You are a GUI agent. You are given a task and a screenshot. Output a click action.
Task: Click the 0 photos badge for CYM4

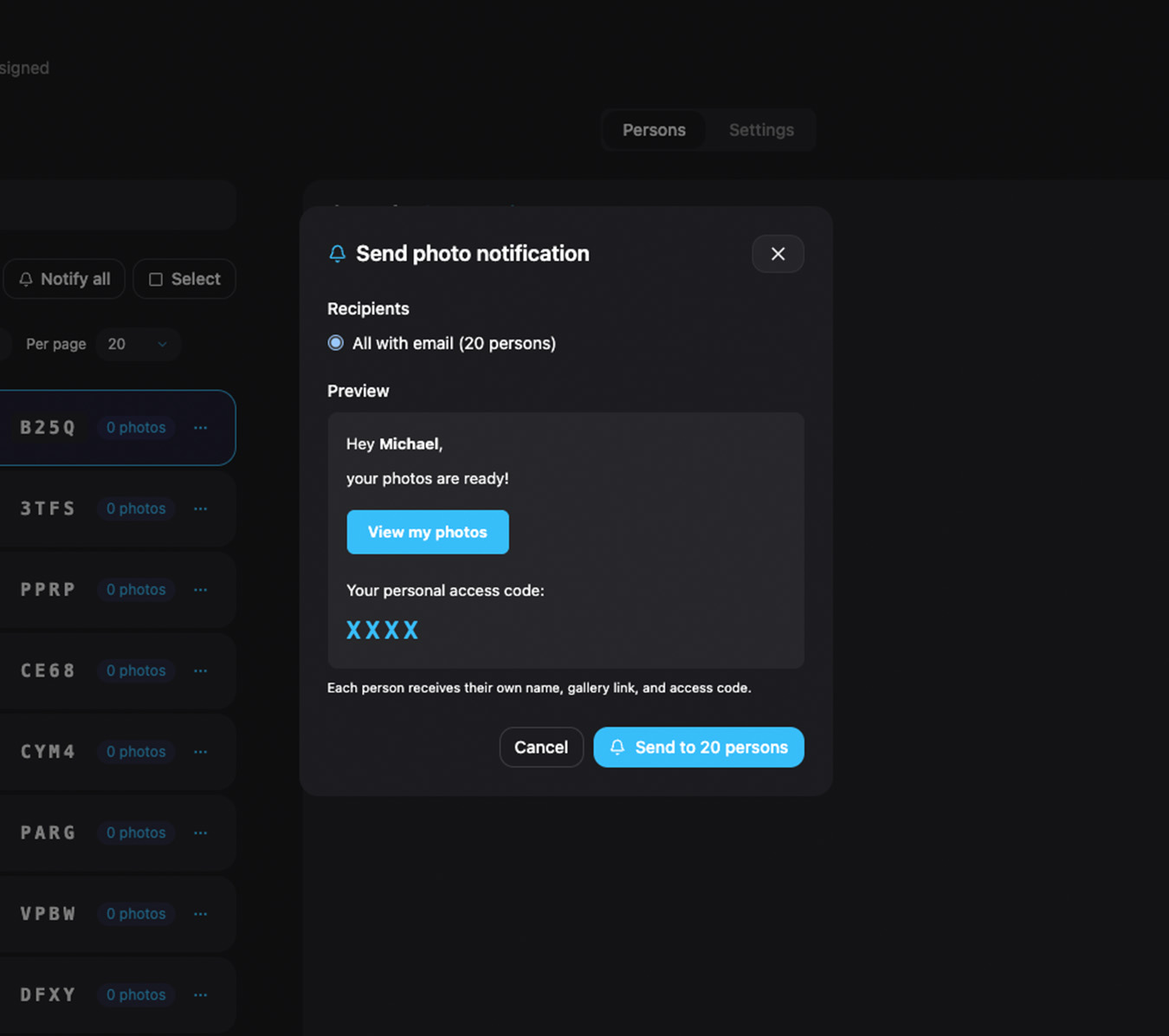click(136, 752)
